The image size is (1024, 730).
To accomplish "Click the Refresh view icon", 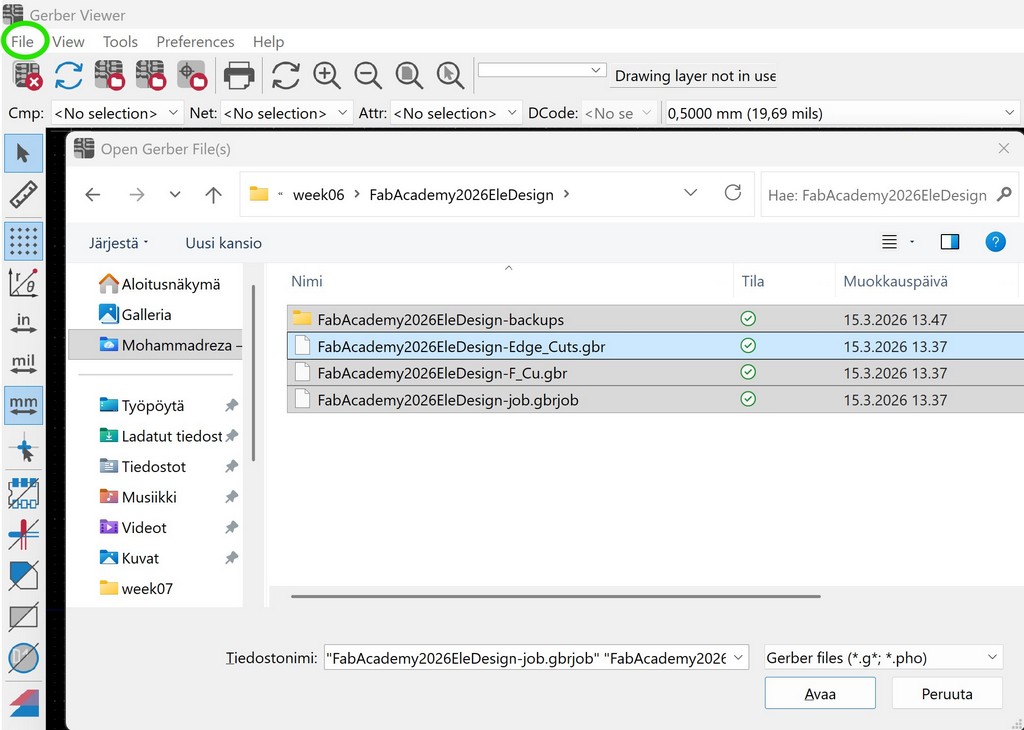I will coord(285,75).
